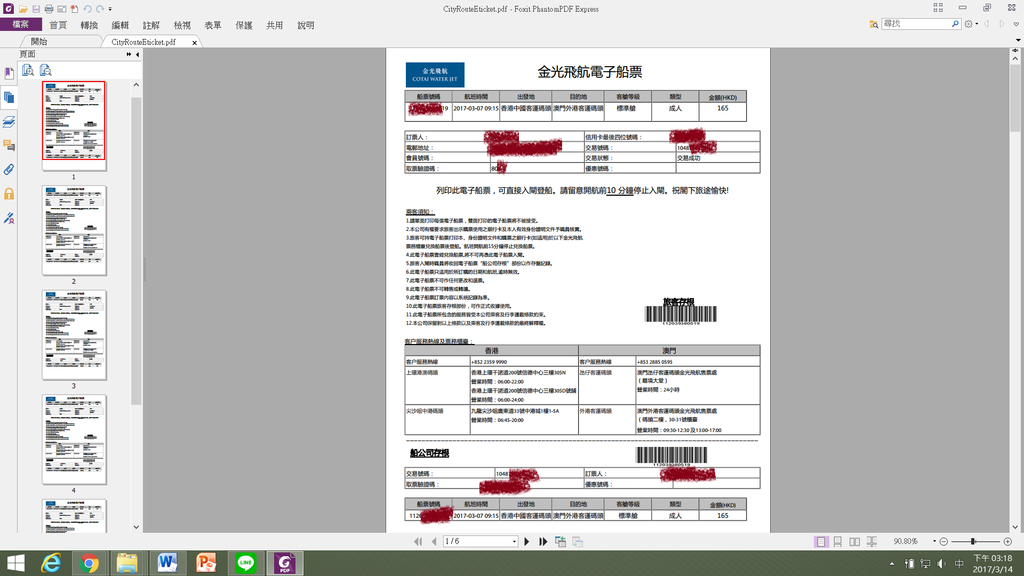The width and height of the screenshot is (1024, 576).
Task: Open Microsoft Word from the taskbar
Action: (x=167, y=563)
